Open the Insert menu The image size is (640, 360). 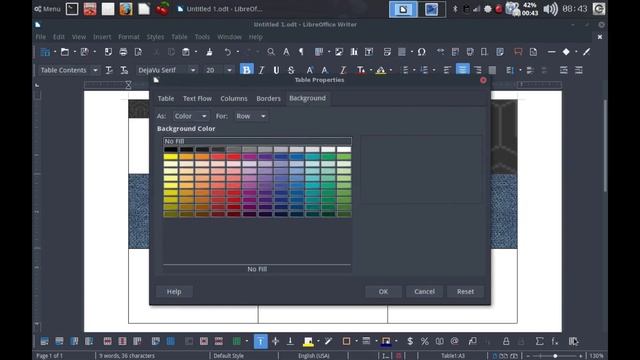click(102, 37)
